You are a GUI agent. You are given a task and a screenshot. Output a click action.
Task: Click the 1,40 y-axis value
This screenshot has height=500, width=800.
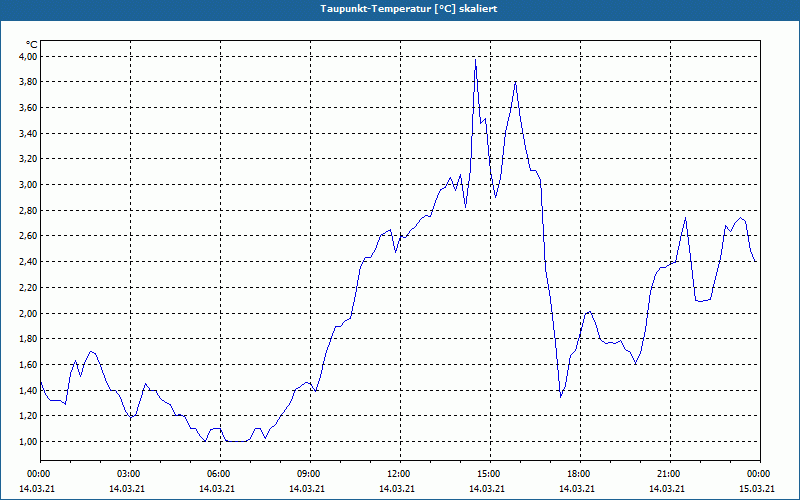pos(28,390)
